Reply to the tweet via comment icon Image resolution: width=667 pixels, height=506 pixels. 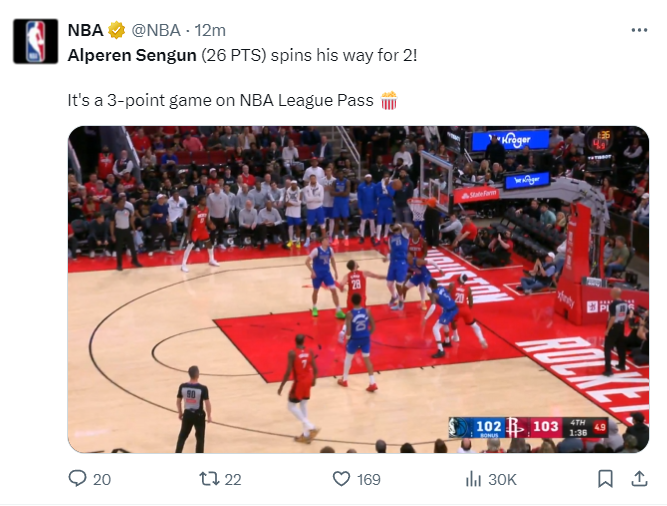click(77, 479)
